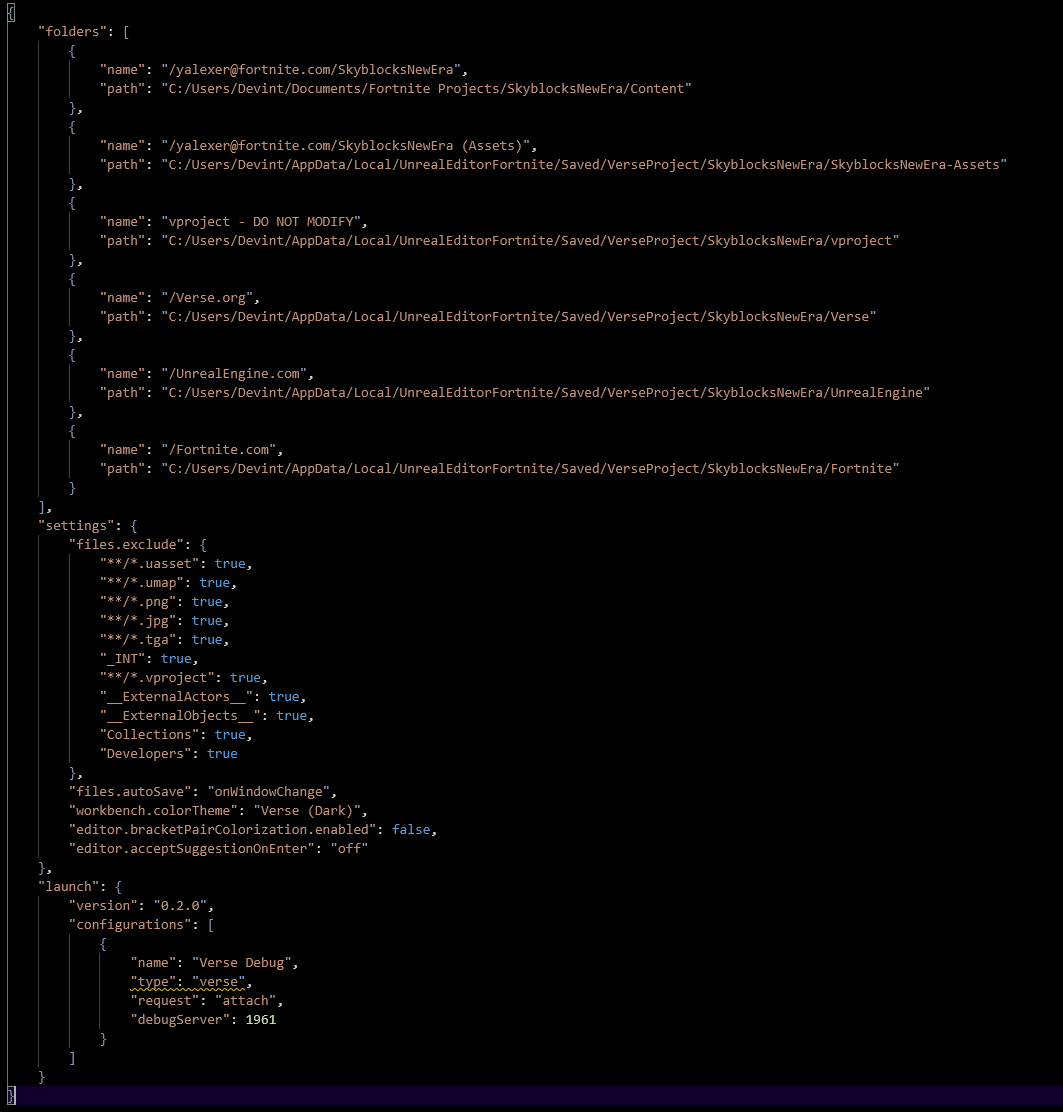Click the "launch" key
Image resolution: width=1063 pixels, height=1112 pixels.
69,886
